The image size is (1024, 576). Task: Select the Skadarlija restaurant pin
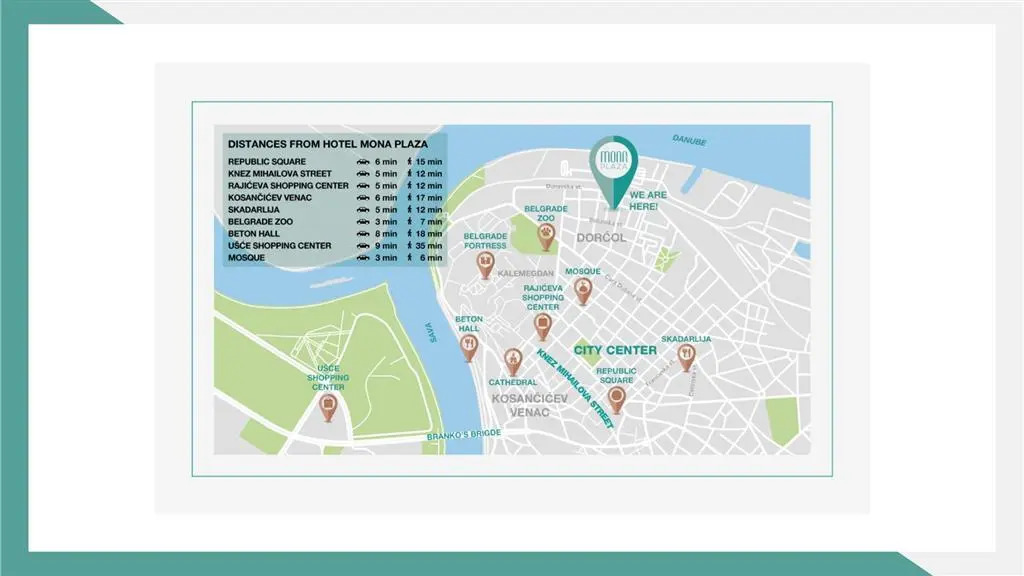click(x=686, y=355)
